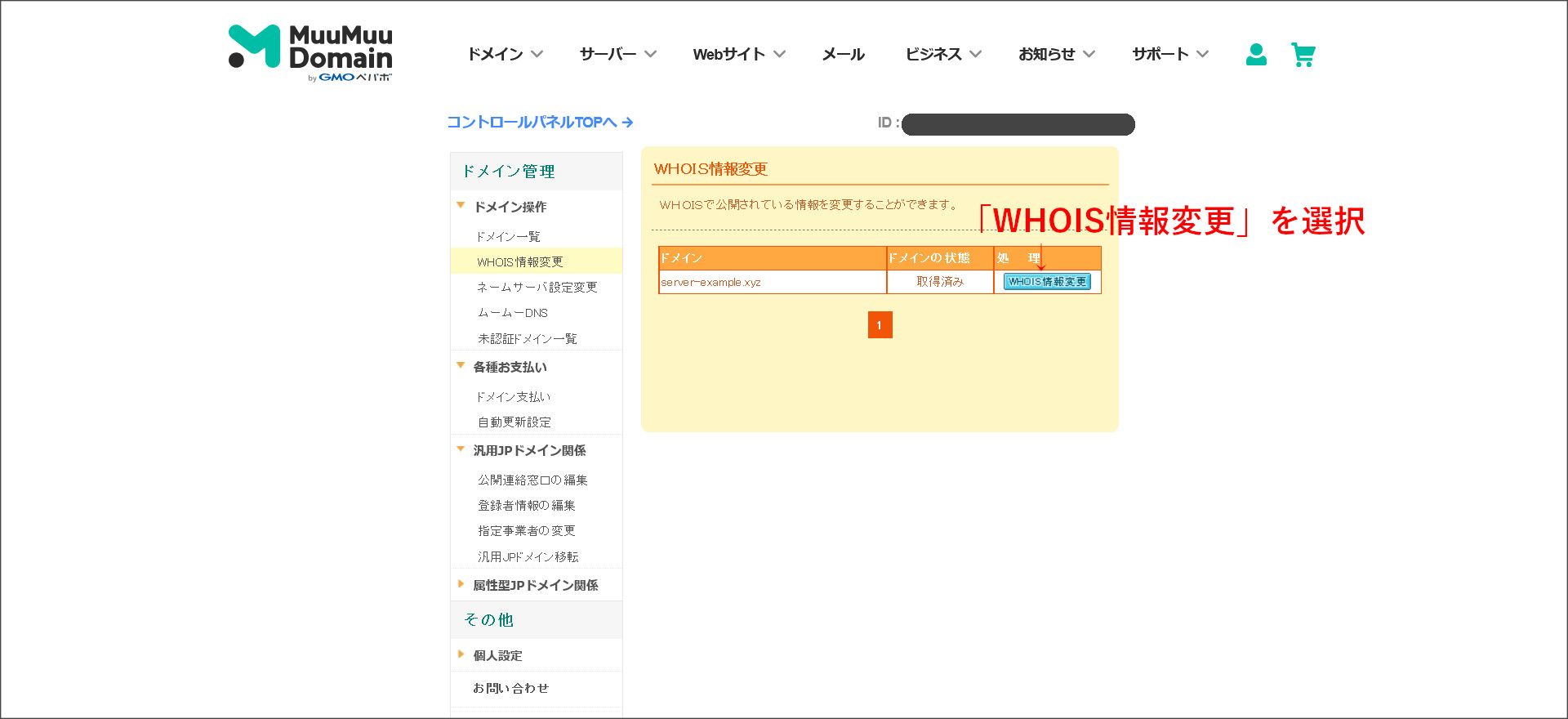Click the WHOIS情報変更 button for server-example.xyz
The image size is (1568, 719).
1047,282
